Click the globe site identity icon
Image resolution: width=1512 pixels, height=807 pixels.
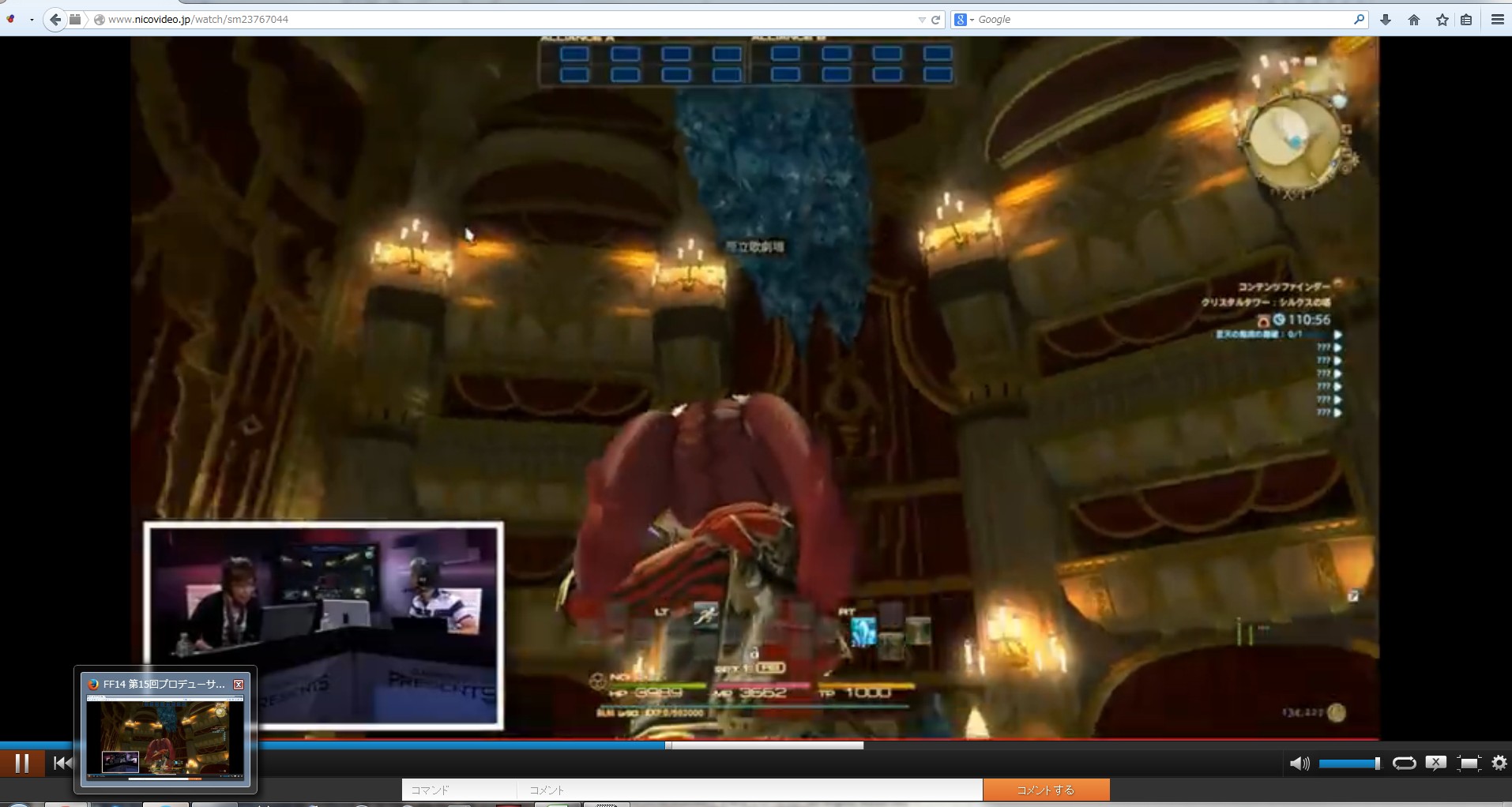pyautogui.click(x=99, y=20)
